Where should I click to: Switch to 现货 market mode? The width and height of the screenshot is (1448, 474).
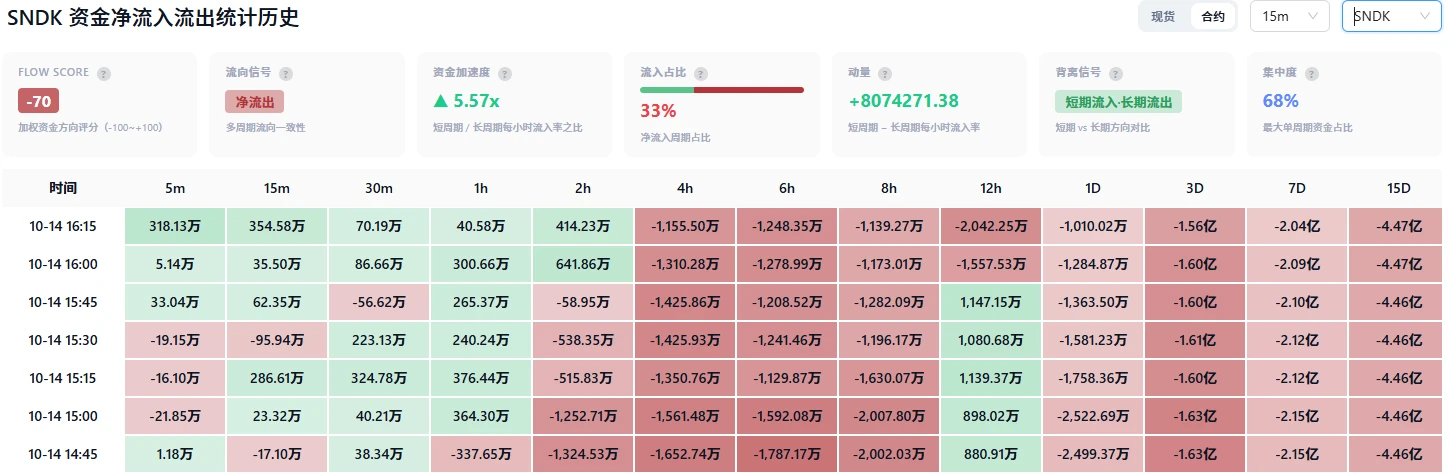(x=1163, y=17)
